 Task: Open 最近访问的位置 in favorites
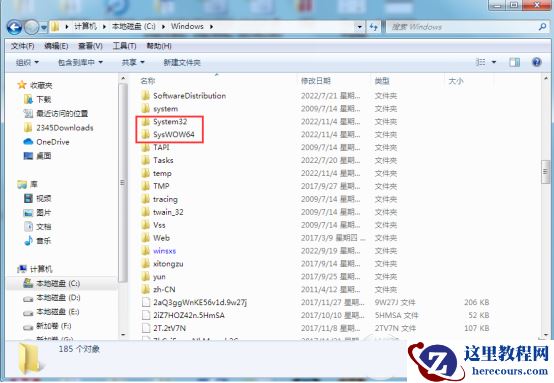[56, 113]
